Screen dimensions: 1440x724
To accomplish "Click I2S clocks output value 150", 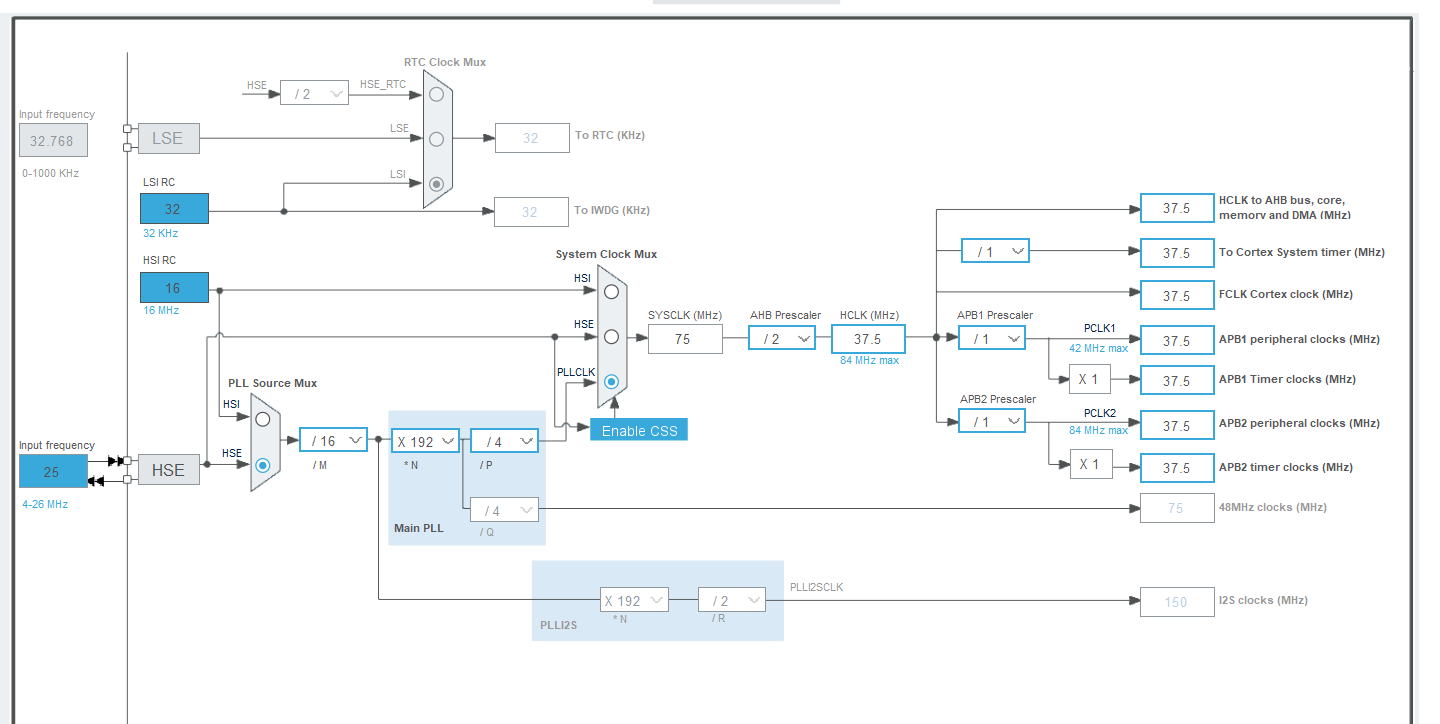I will (x=1177, y=602).
